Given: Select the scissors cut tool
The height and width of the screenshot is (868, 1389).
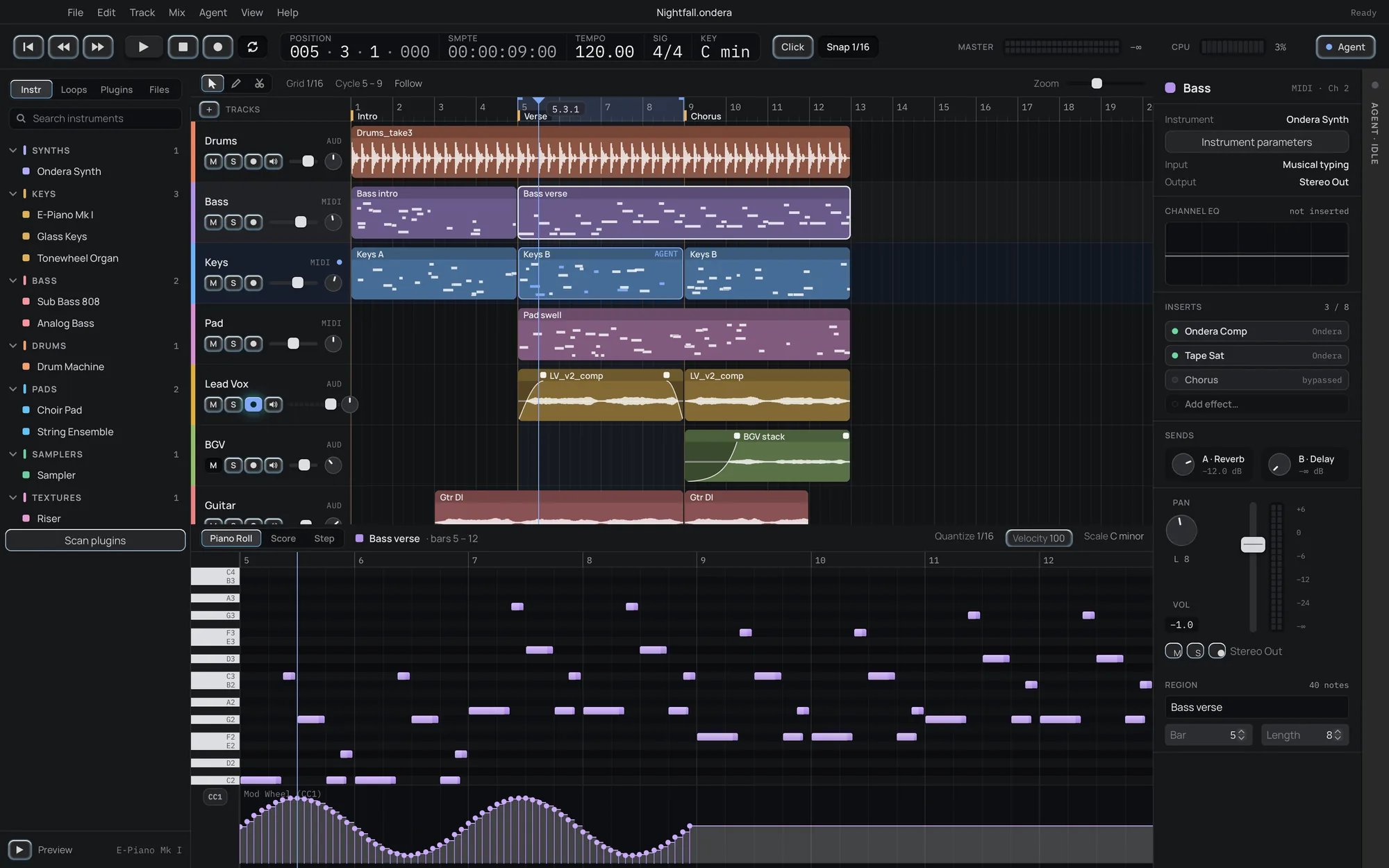Looking at the screenshot, I should click(x=260, y=83).
